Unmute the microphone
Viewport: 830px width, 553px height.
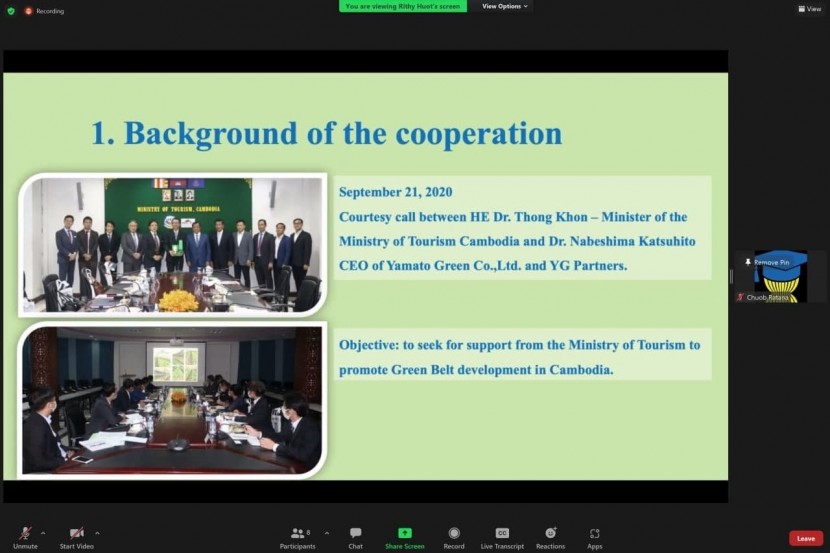pyautogui.click(x=25, y=534)
